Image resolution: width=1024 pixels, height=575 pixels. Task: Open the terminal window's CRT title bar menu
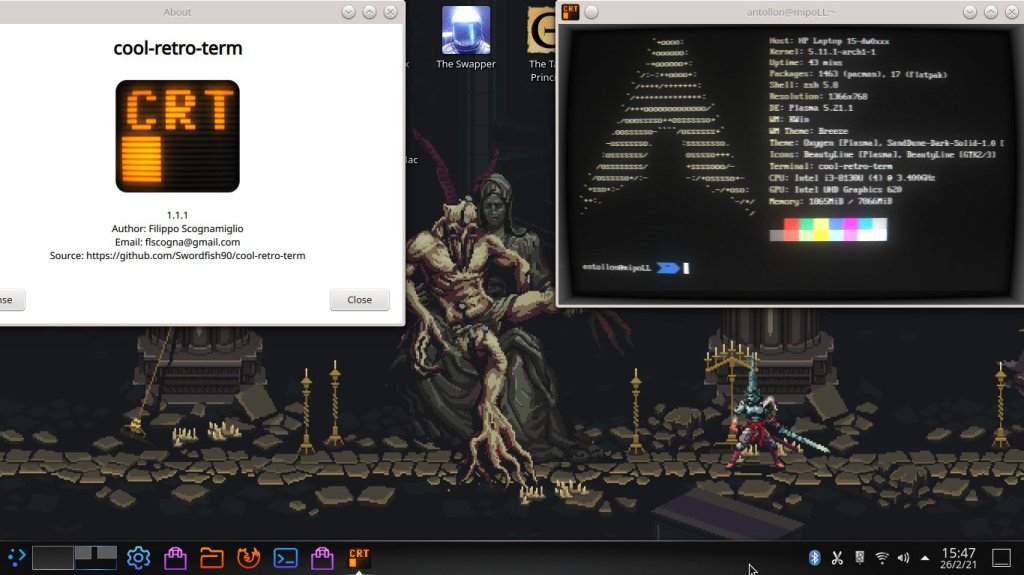point(571,12)
